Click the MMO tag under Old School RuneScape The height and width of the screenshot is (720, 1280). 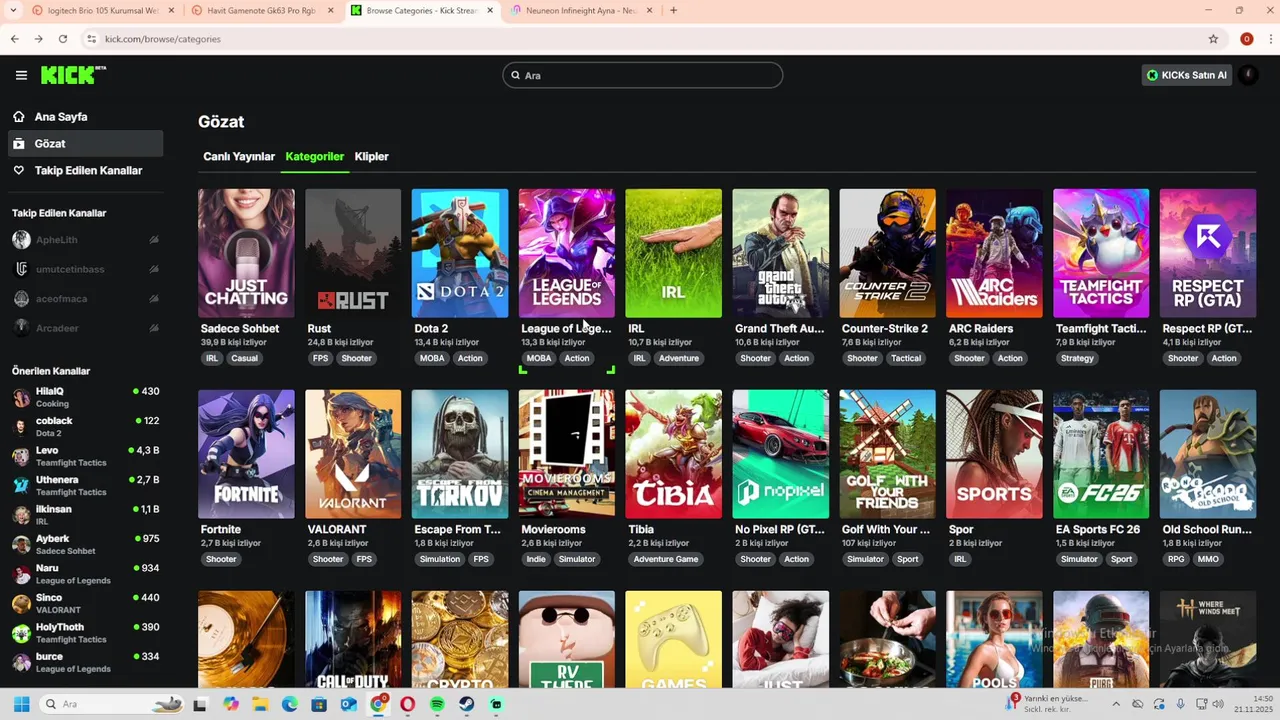[1207, 559]
